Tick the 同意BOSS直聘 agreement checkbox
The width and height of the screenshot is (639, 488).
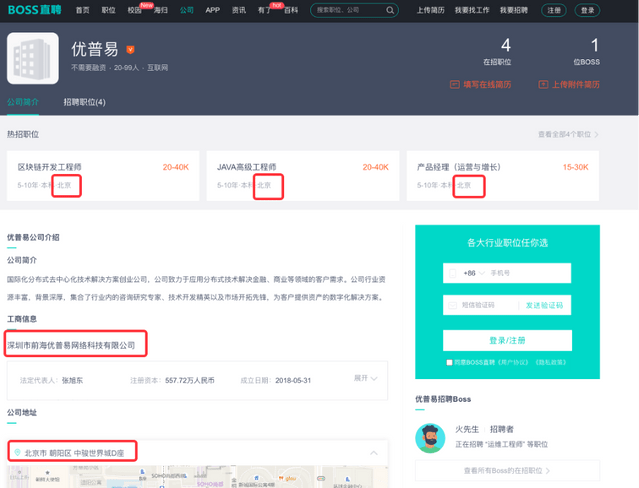[449, 362]
